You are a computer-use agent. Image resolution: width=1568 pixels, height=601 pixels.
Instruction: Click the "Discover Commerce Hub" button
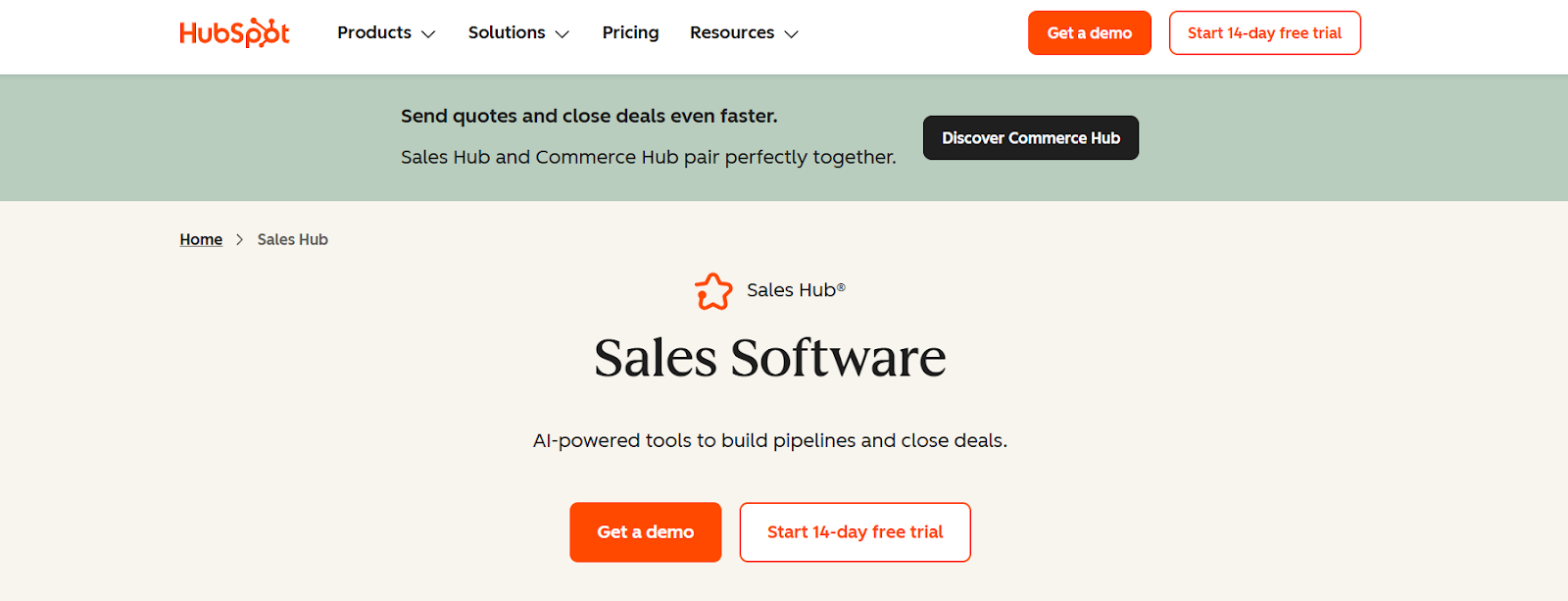coord(1030,137)
